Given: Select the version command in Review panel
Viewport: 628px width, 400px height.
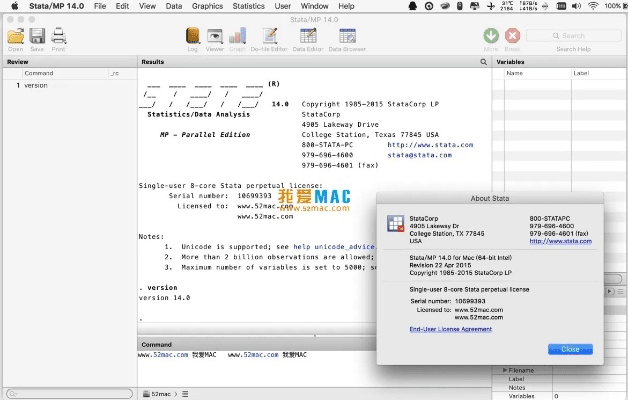Looking at the screenshot, I should [x=36, y=85].
